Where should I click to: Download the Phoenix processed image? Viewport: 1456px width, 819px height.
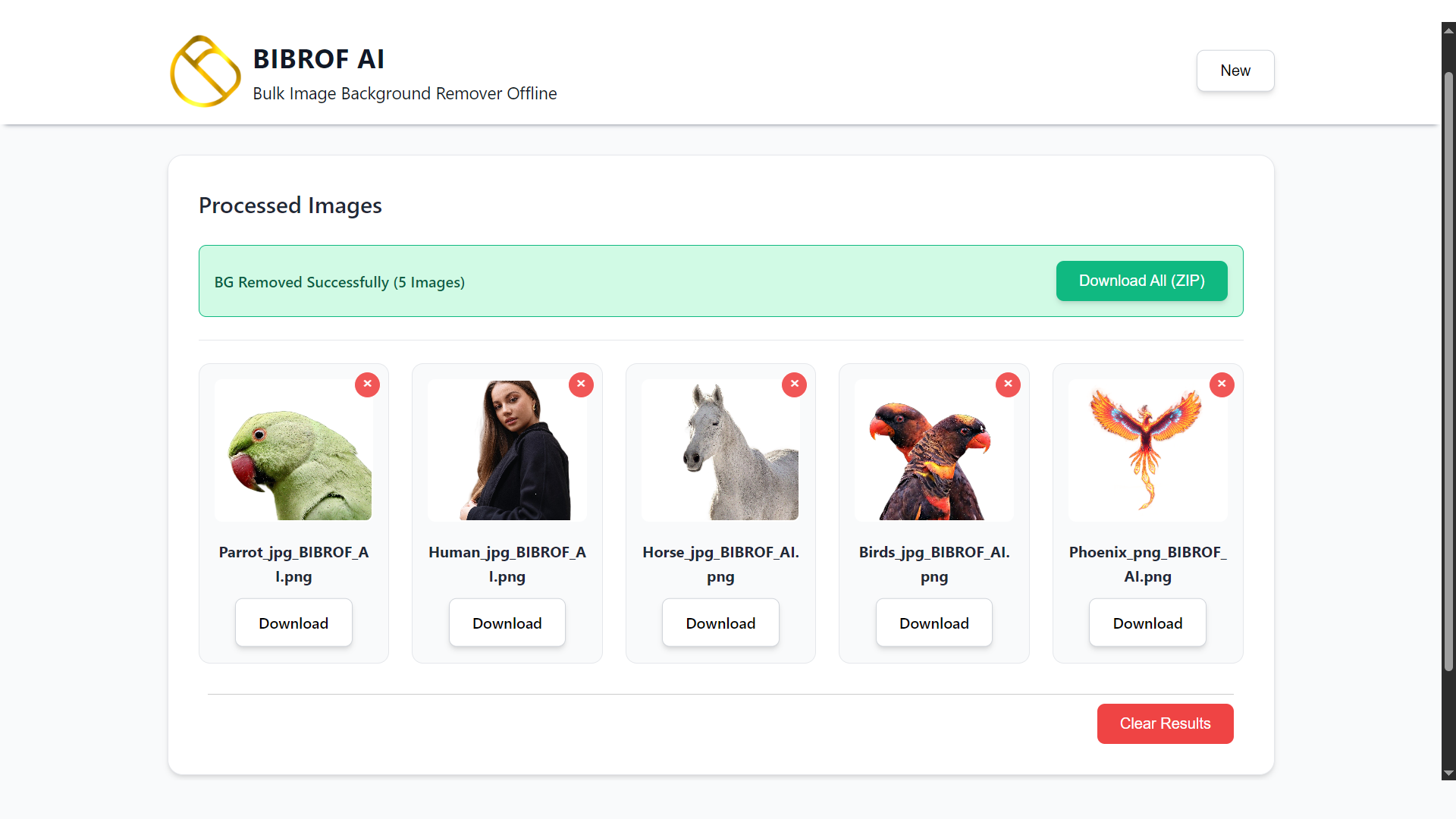coord(1147,623)
